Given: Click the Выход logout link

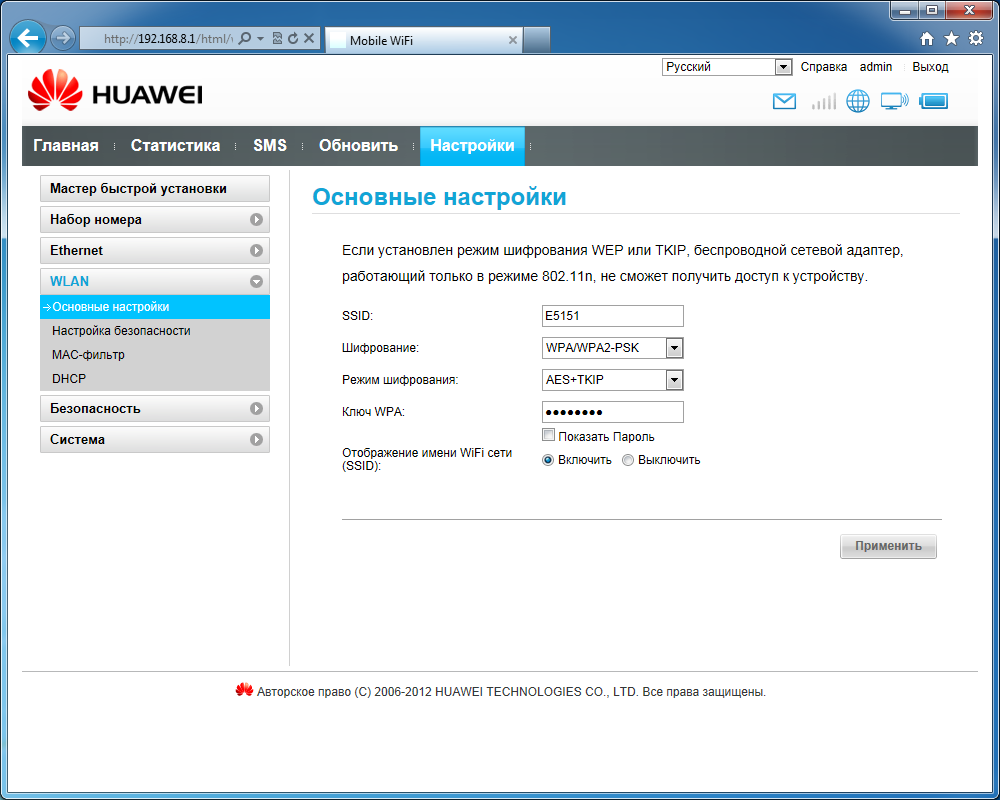Looking at the screenshot, I should (930, 67).
